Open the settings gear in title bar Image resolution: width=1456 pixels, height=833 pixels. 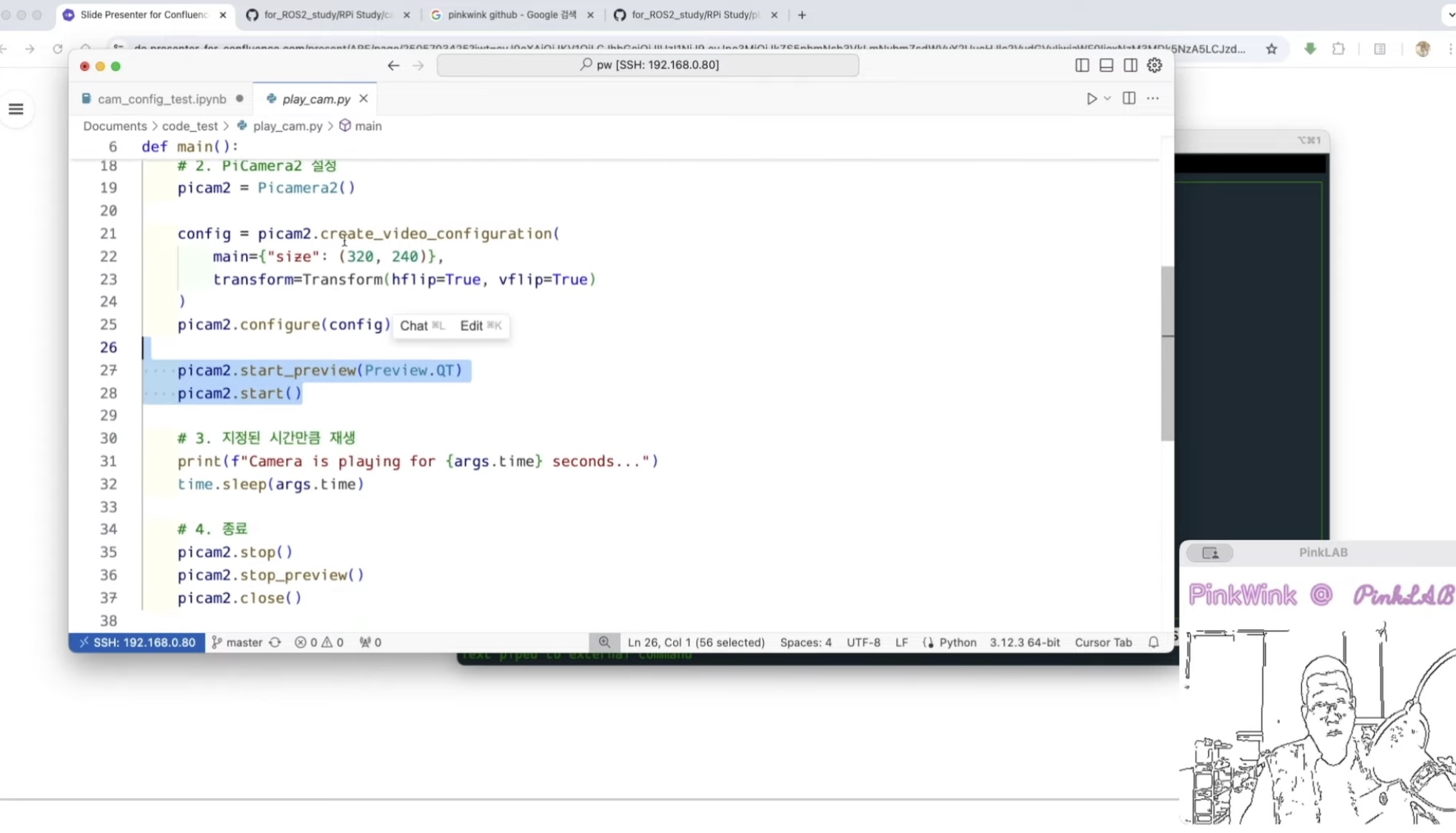pyautogui.click(x=1155, y=65)
